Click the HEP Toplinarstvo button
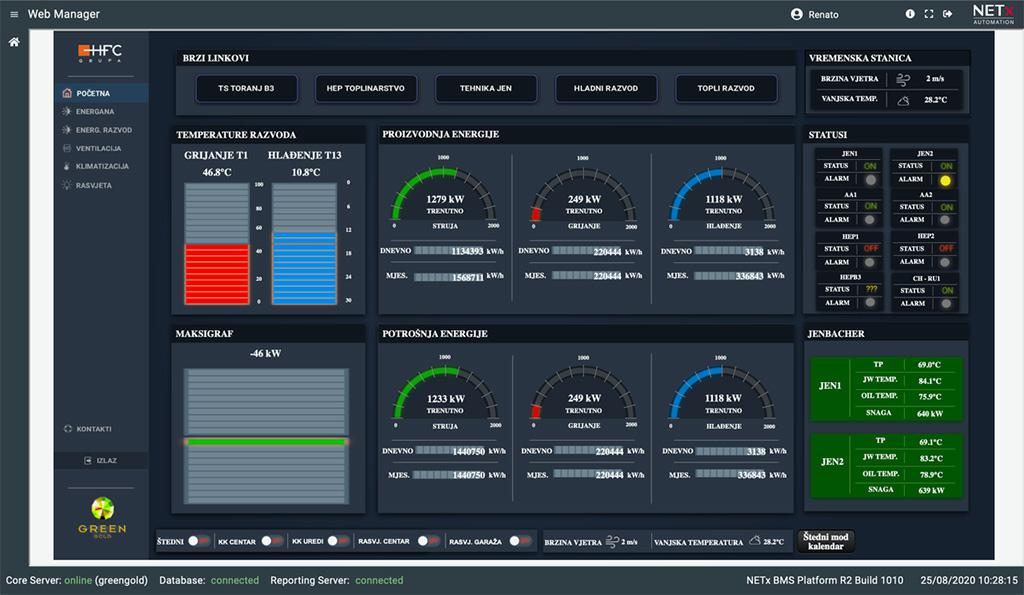Image resolution: width=1024 pixels, height=595 pixels. [x=365, y=88]
